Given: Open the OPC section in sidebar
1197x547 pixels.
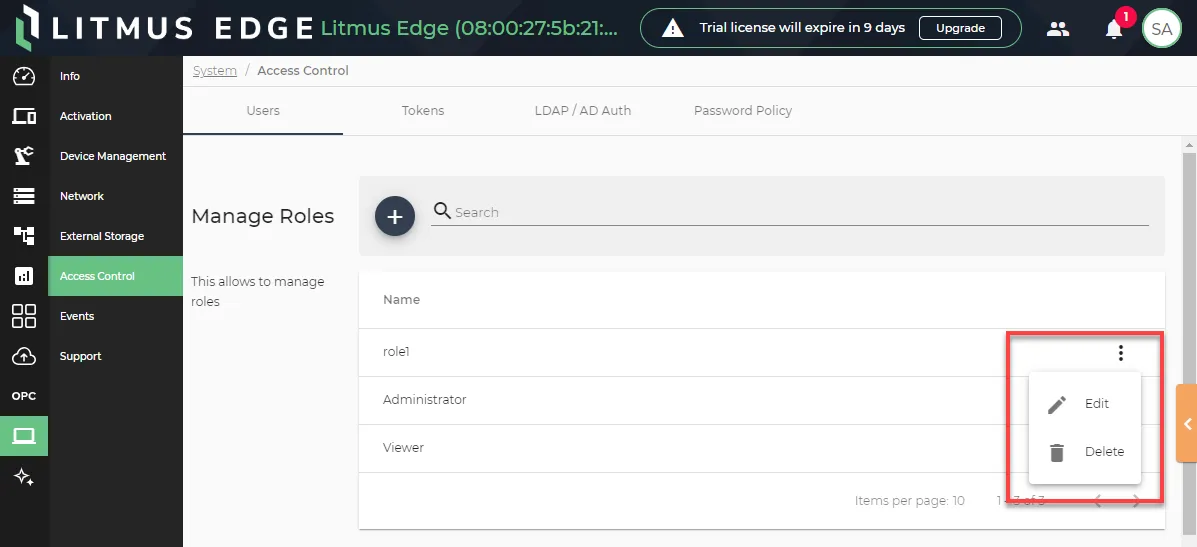Looking at the screenshot, I should [24, 396].
